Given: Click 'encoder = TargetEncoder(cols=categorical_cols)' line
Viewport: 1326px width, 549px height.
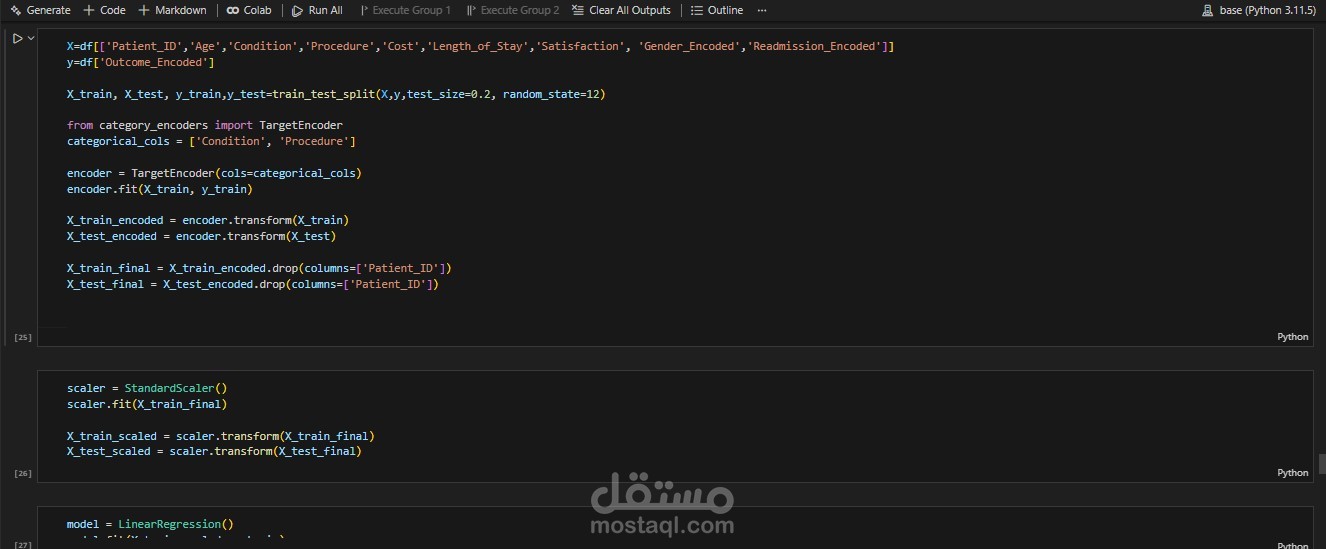Looking at the screenshot, I should 214,173.
